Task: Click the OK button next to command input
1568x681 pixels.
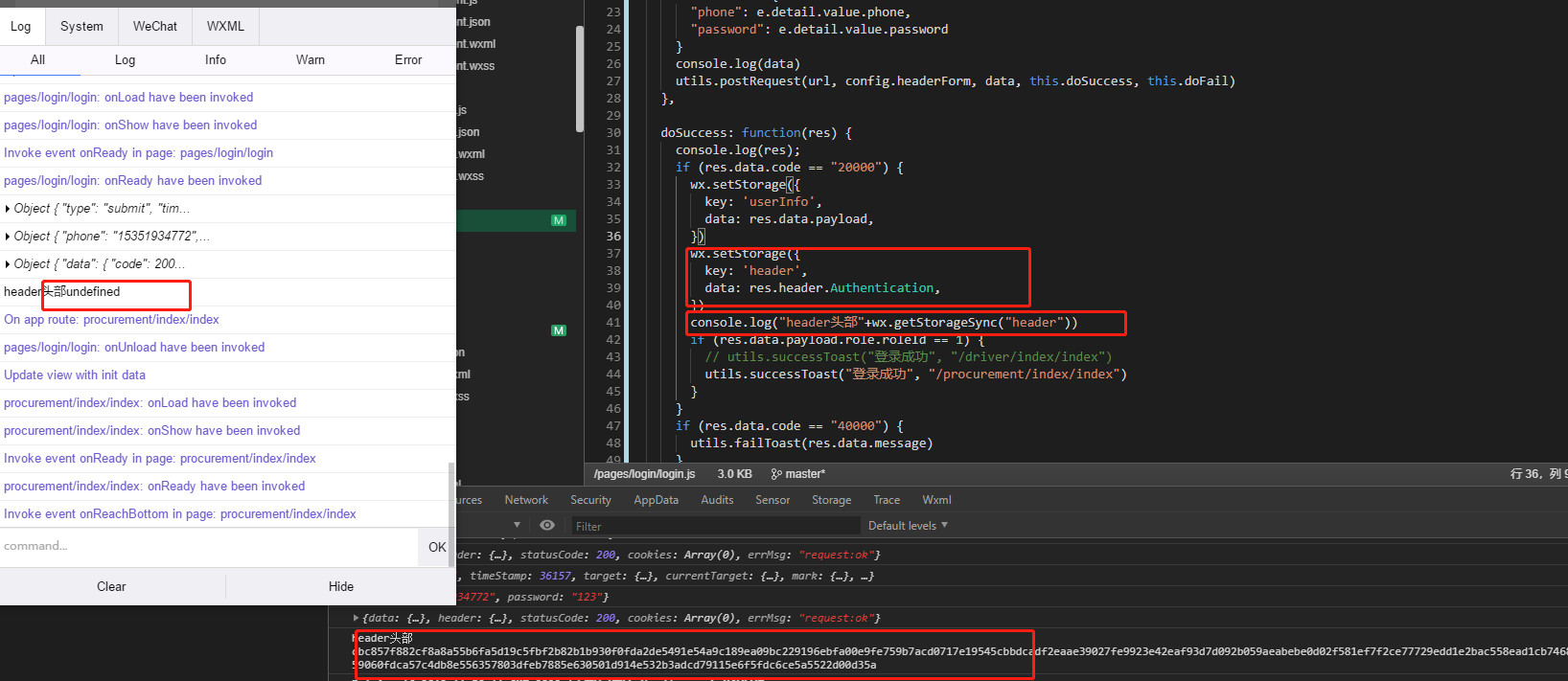Action: [437, 547]
